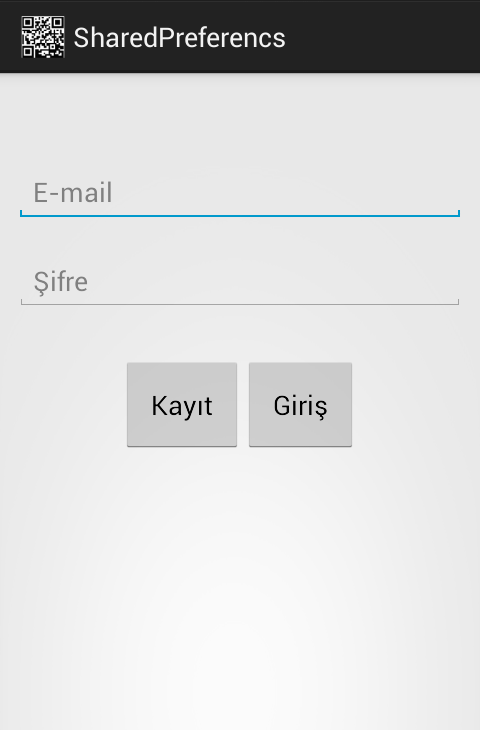Click the dark action bar header

(240, 37)
